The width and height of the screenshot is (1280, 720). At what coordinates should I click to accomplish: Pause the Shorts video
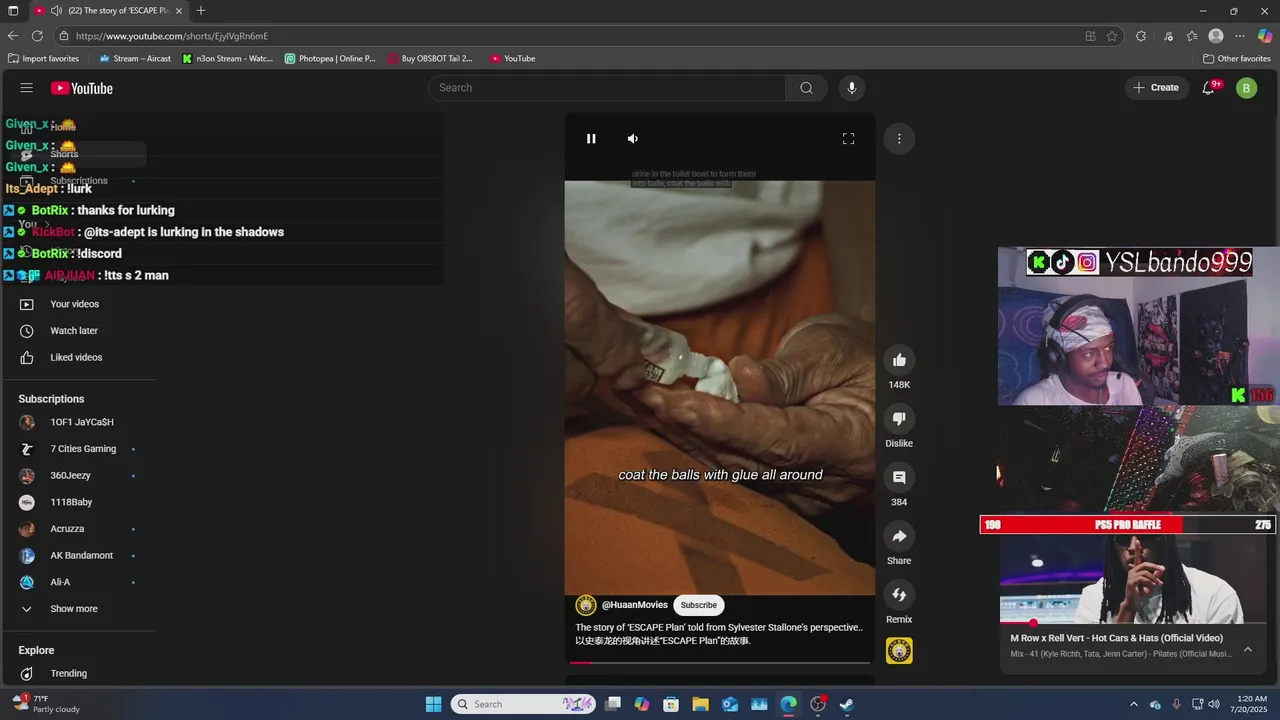tap(591, 139)
